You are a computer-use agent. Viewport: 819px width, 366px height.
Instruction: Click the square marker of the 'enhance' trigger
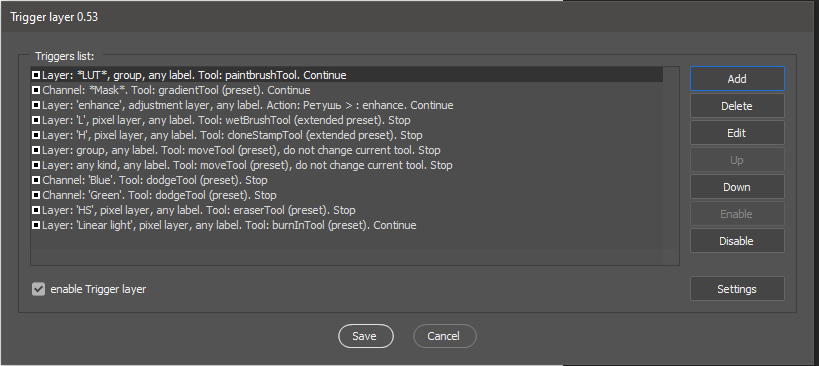[x=36, y=105]
